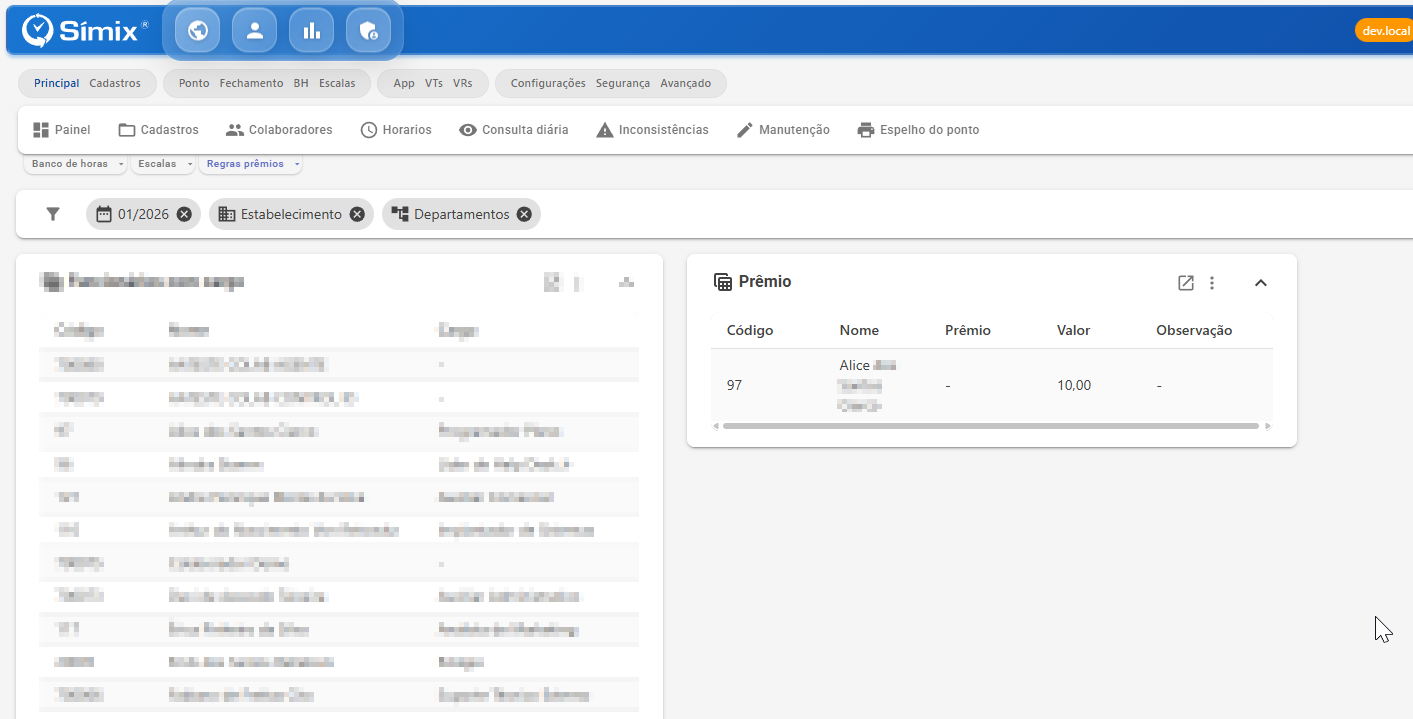1413x719 pixels.
Task: Open the Escalas top menu item
Action: (337, 83)
